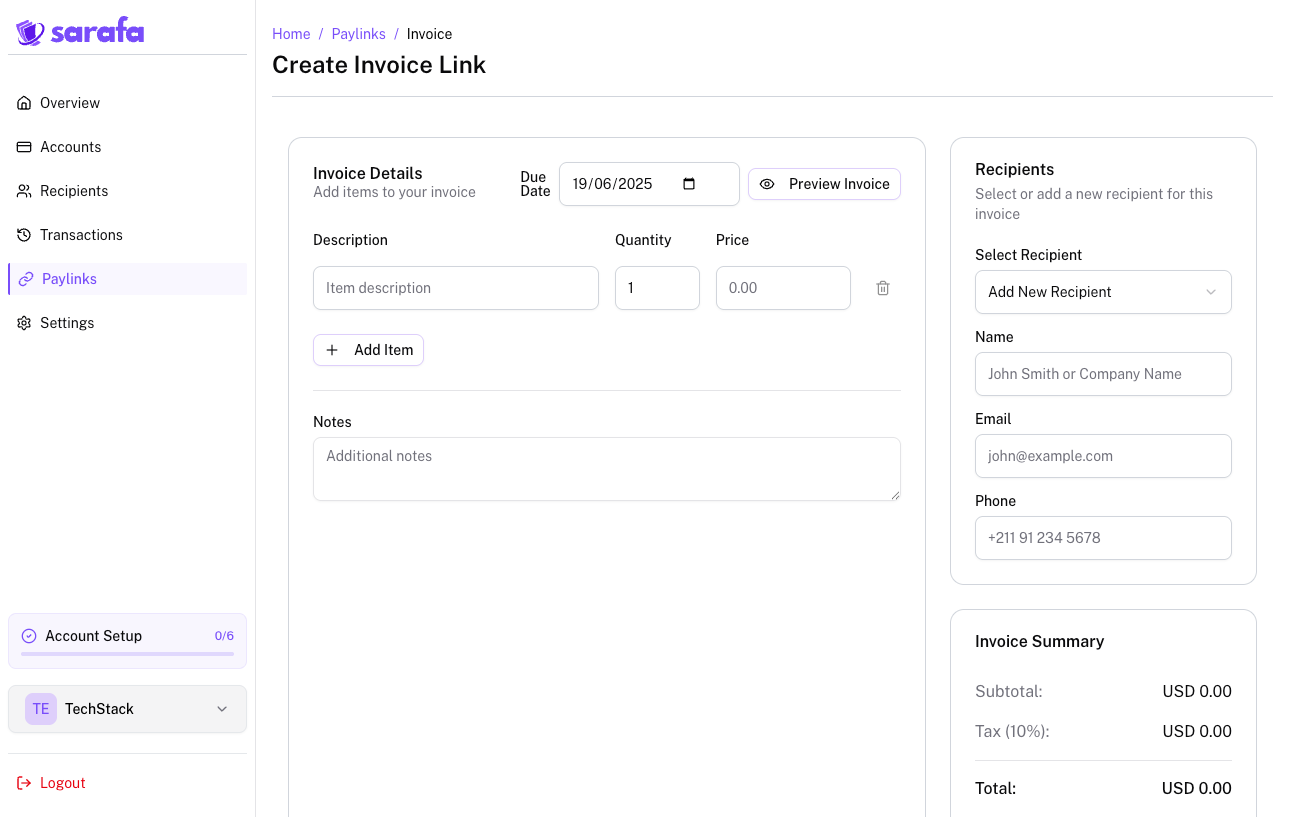Click the Invoice breadcrumb text

[429, 34]
